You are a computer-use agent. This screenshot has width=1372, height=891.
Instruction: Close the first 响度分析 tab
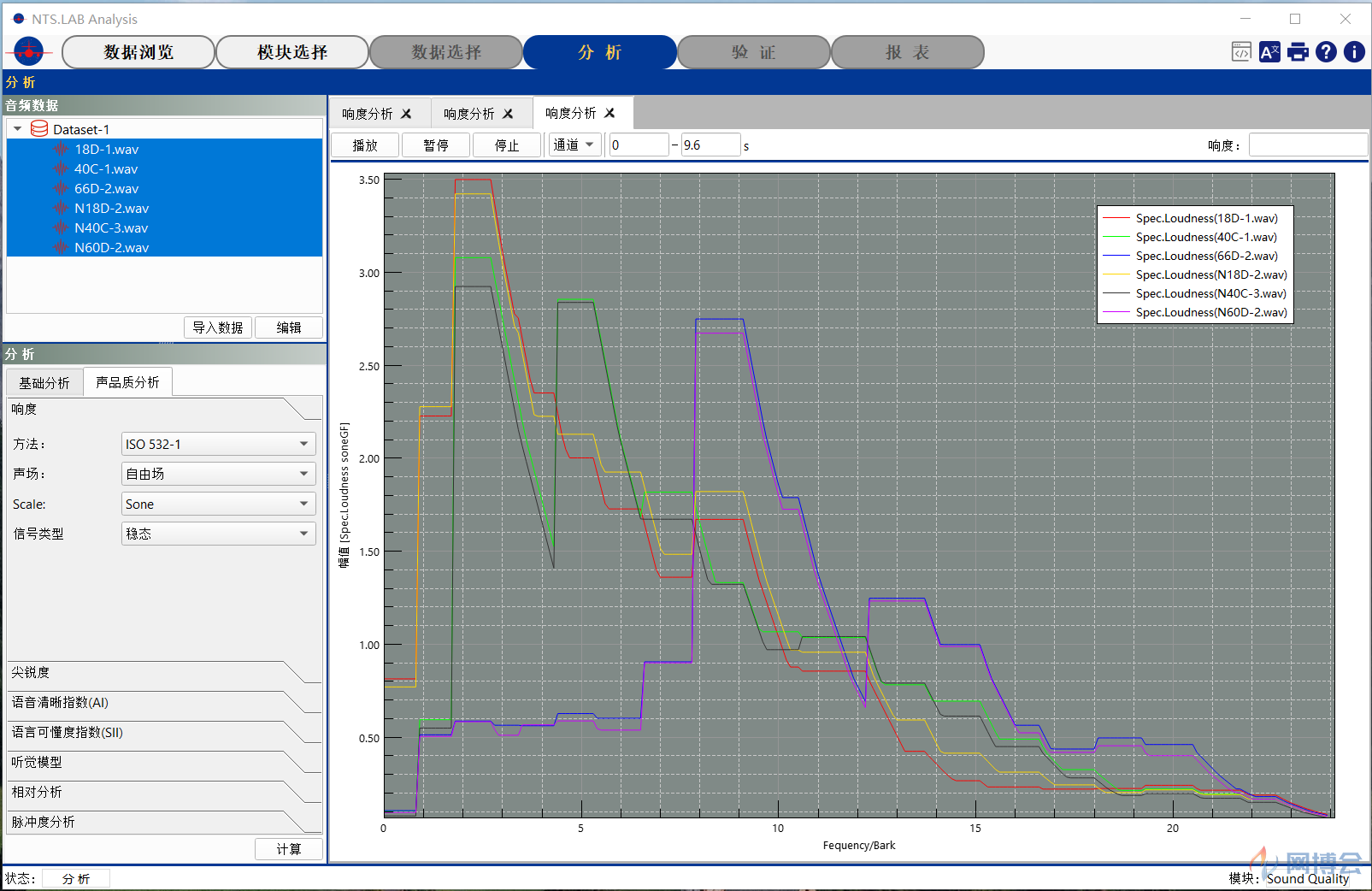pyautogui.click(x=406, y=114)
